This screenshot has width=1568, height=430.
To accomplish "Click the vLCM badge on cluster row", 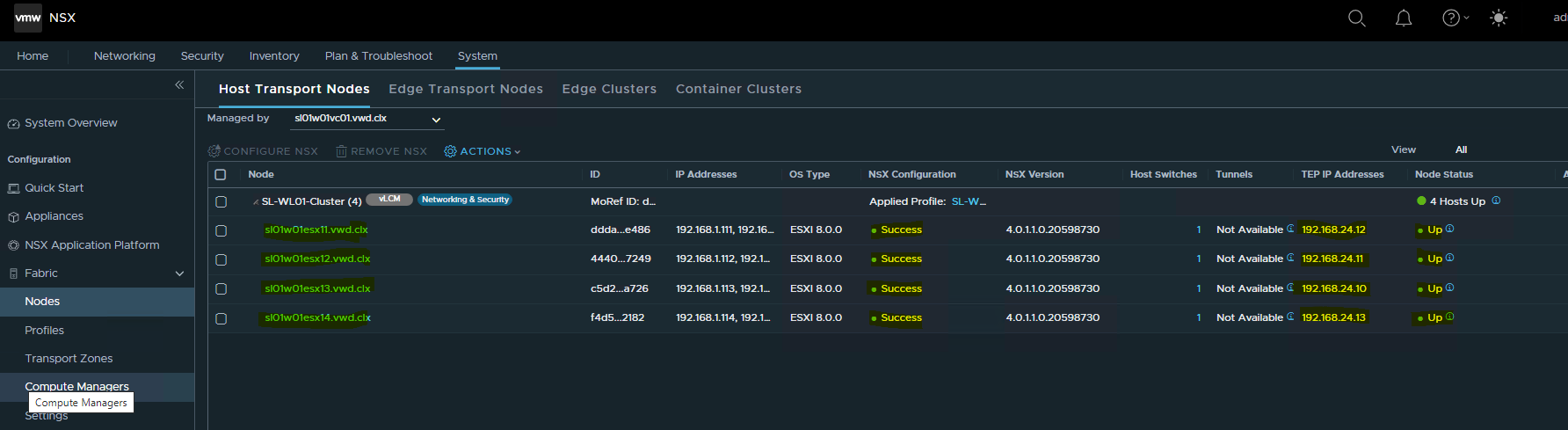I will [x=389, y=200].
